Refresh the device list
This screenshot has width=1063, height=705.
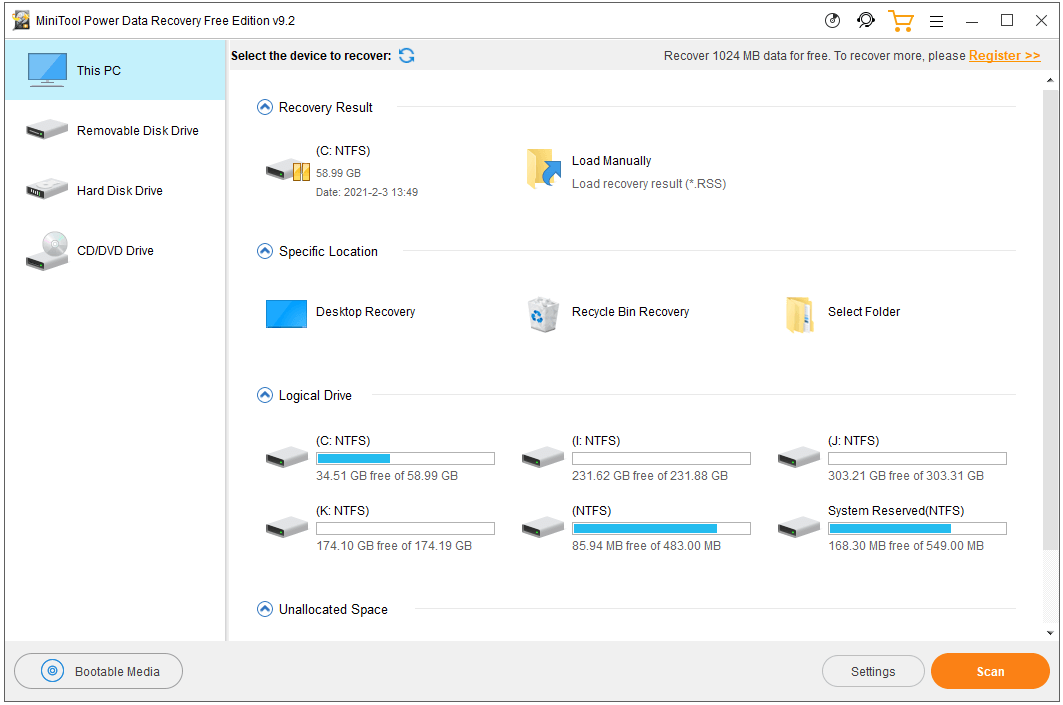407,56
